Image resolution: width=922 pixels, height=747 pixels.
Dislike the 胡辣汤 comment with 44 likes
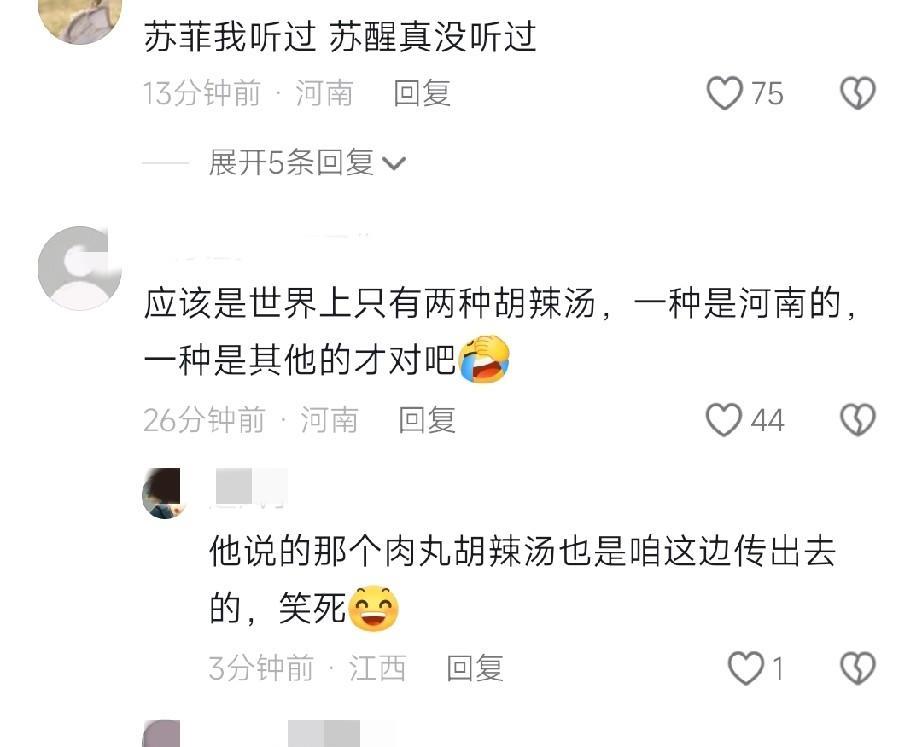coord(858,419)
